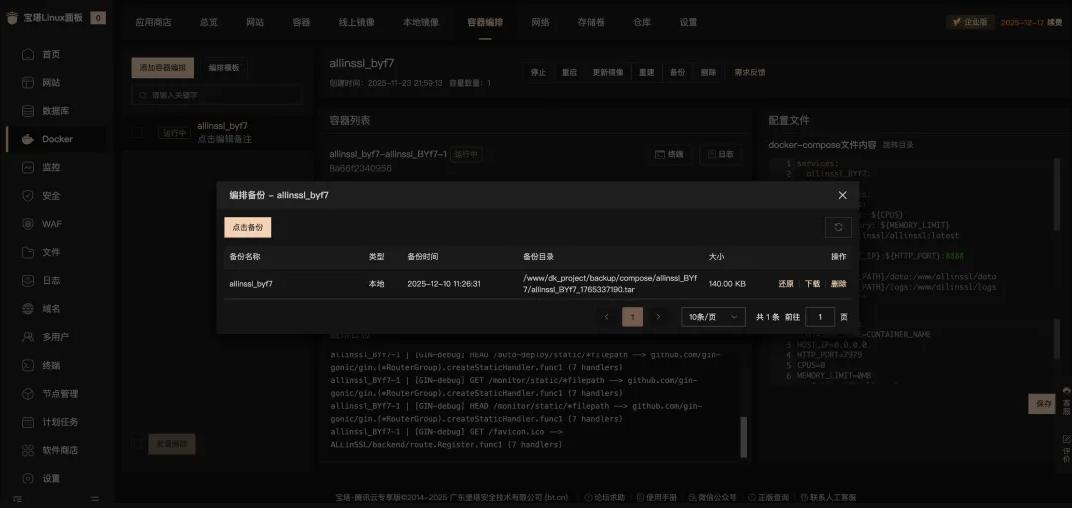Image resolution: width=1072 pixels, height=508 pixels.
Task: Switch to the 网络 tab
Action: pos(540,22)
